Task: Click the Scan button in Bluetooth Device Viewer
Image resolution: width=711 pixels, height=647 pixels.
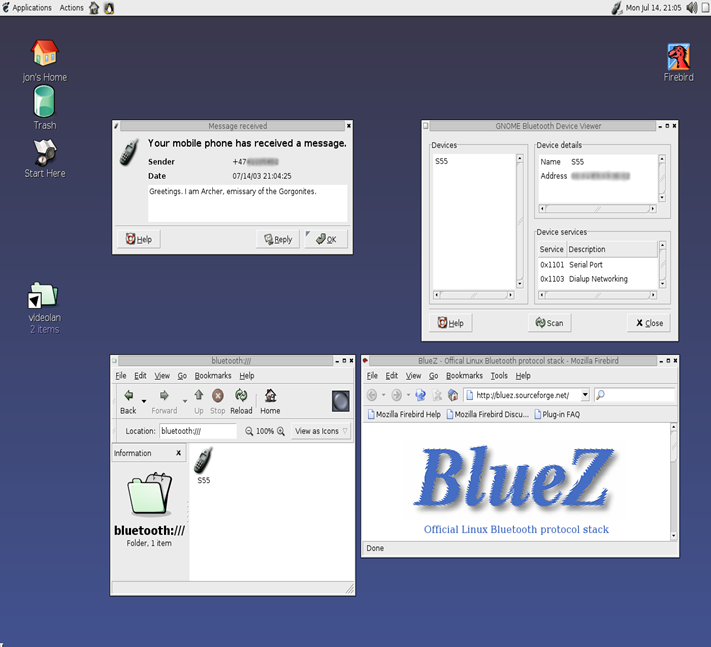Action: click(549, 323)
